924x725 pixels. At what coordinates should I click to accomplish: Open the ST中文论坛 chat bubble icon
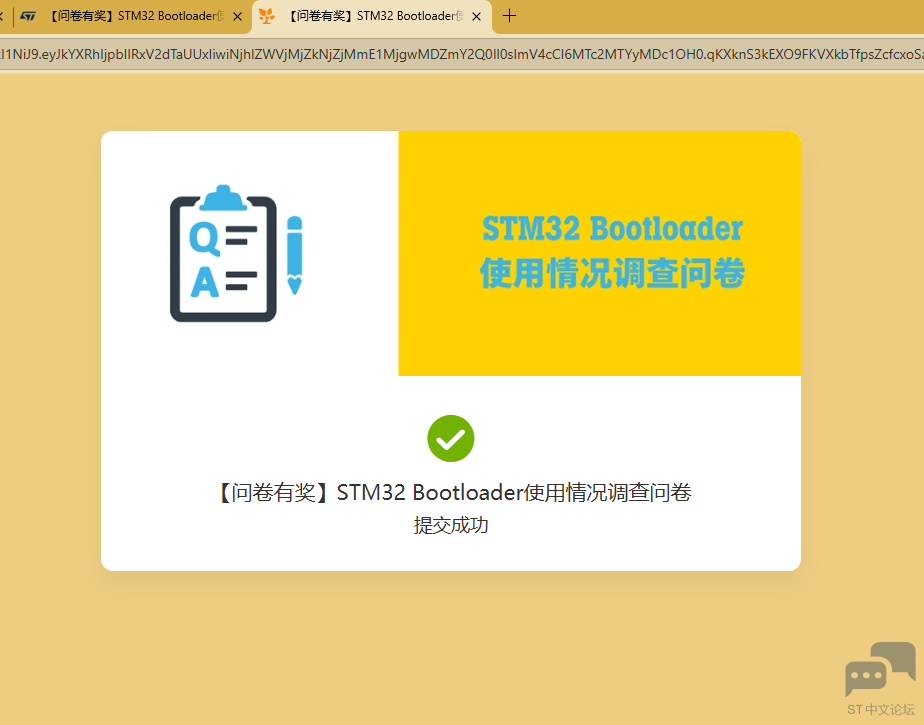click(x=879, y=669)
